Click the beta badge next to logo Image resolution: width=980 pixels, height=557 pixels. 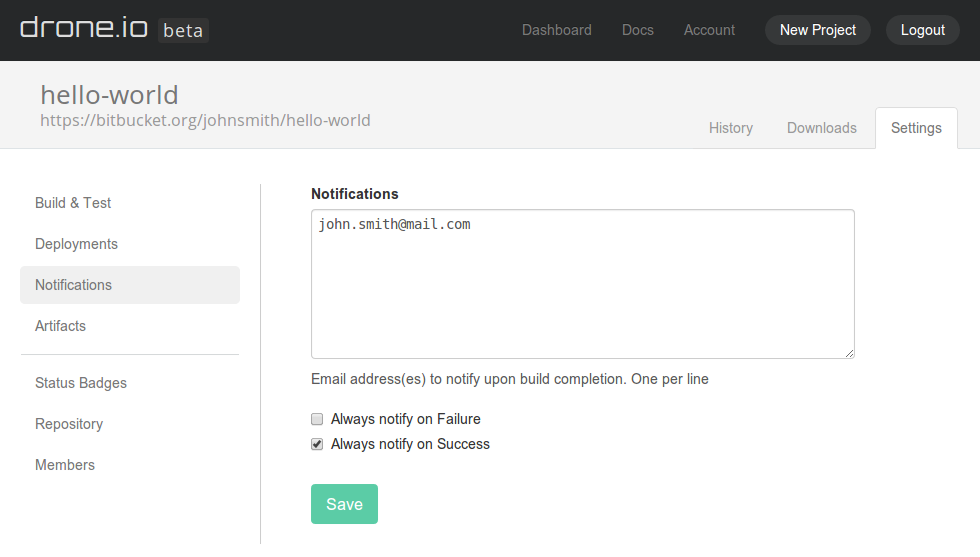click(x=183, y=30)
